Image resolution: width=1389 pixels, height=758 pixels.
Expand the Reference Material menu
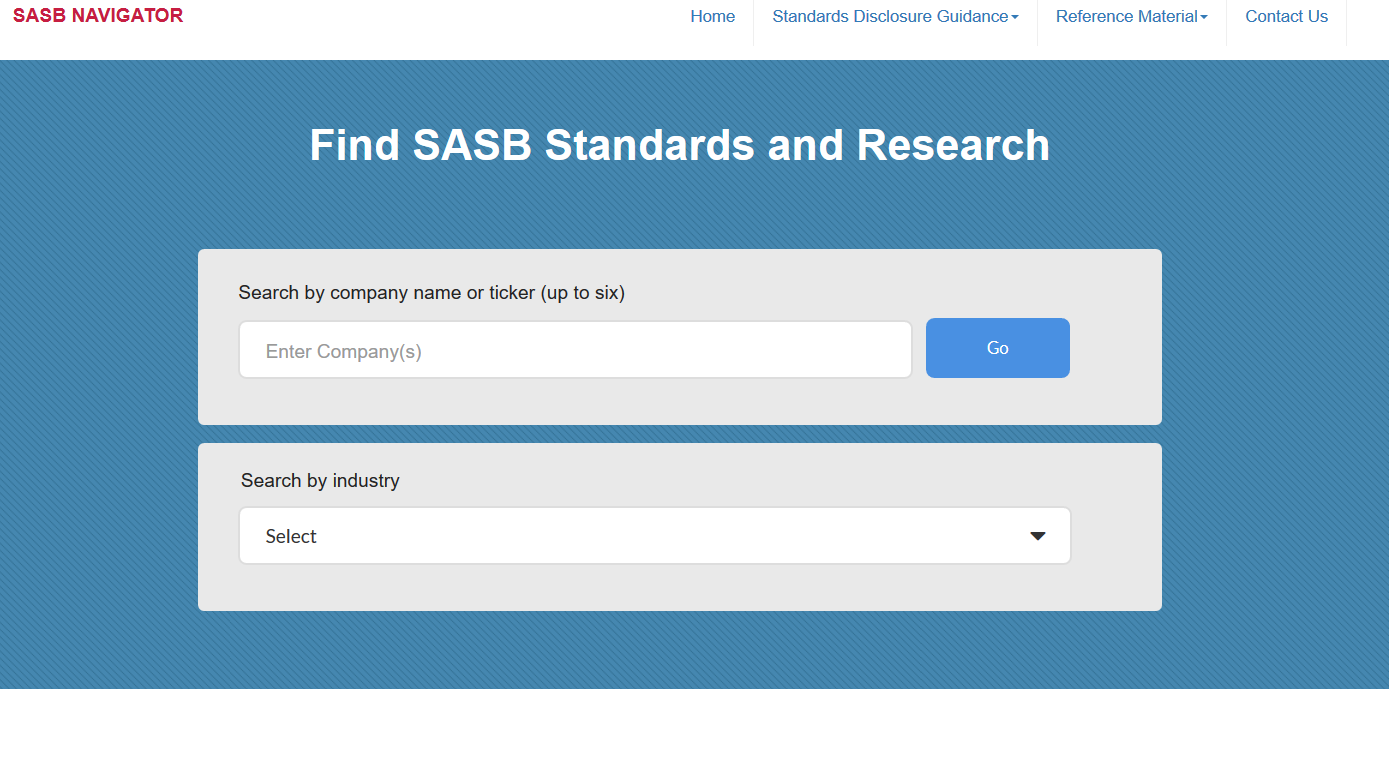point(1126,17)
